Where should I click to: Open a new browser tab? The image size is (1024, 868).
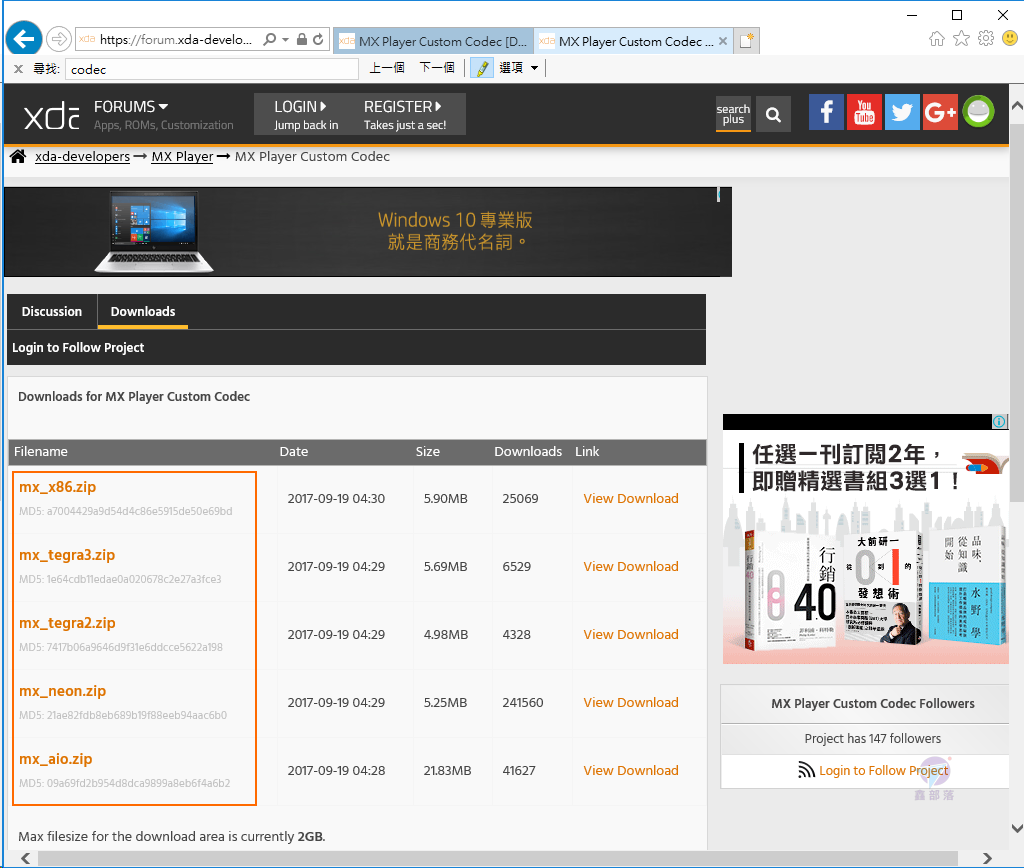pos(746,41)
